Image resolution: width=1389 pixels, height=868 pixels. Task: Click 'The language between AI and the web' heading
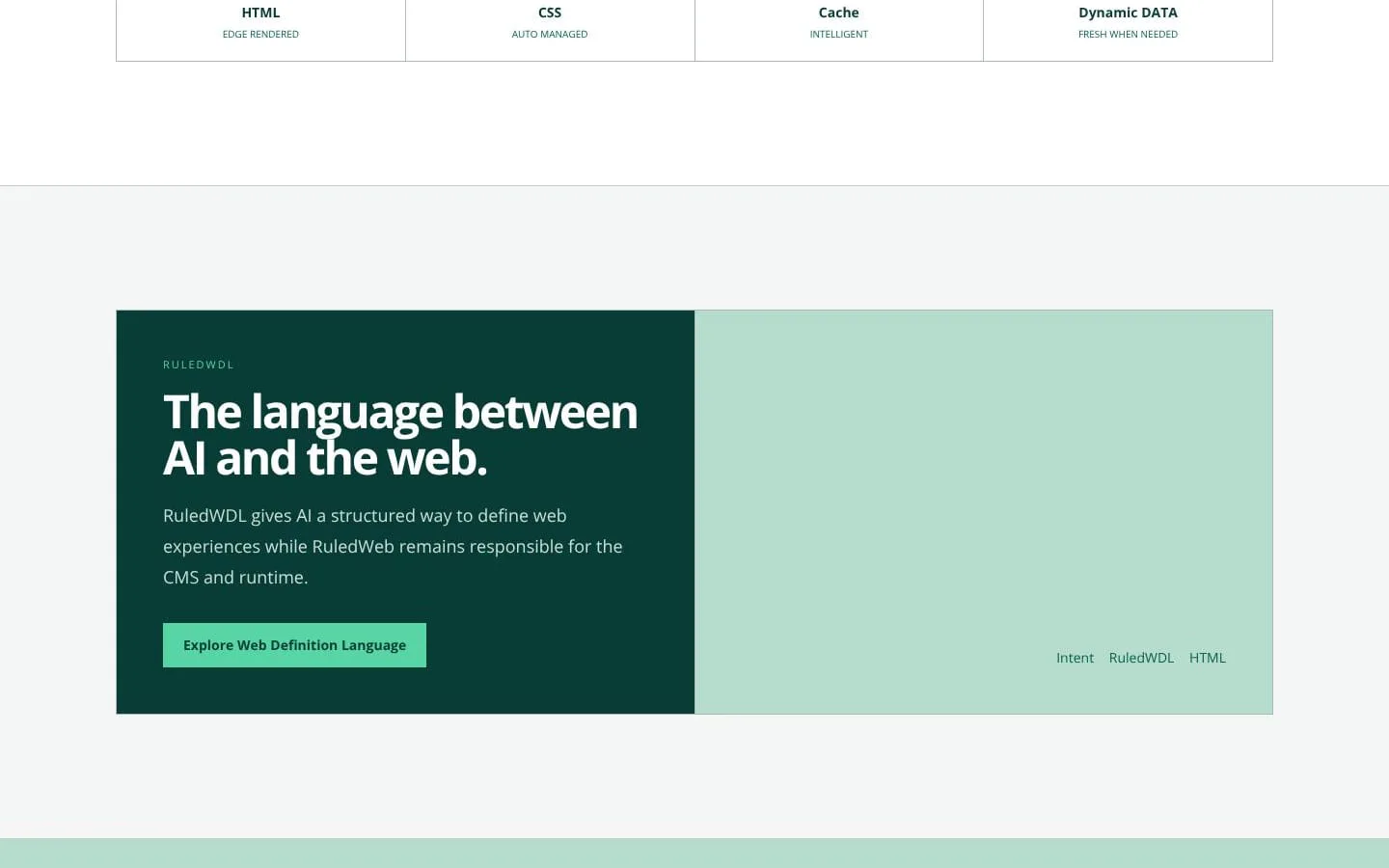tap(400, 434)
